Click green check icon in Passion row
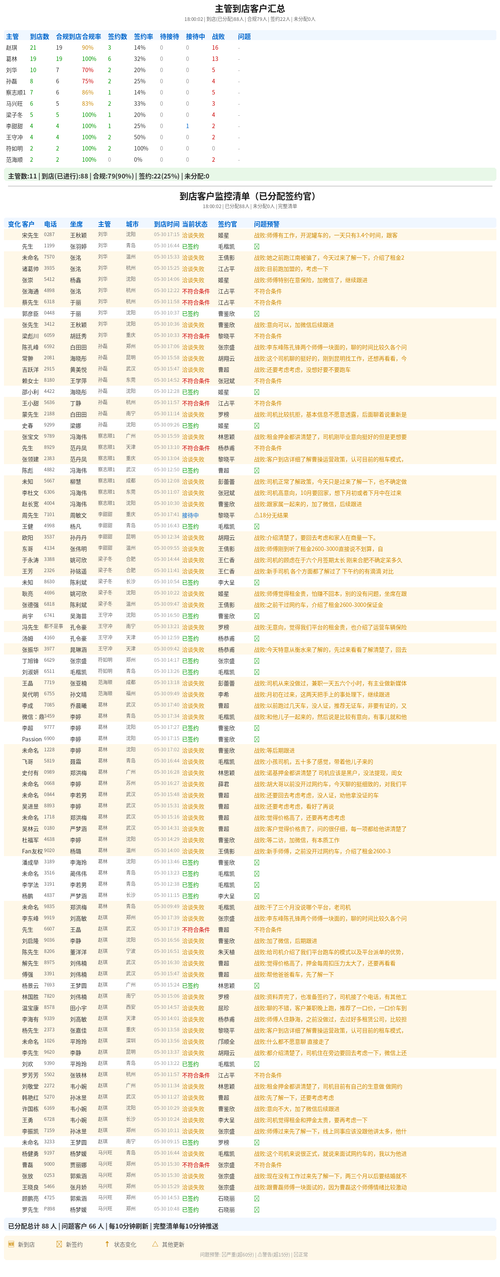This screenshot has height=1277, width=500. [x=256, y=738]
